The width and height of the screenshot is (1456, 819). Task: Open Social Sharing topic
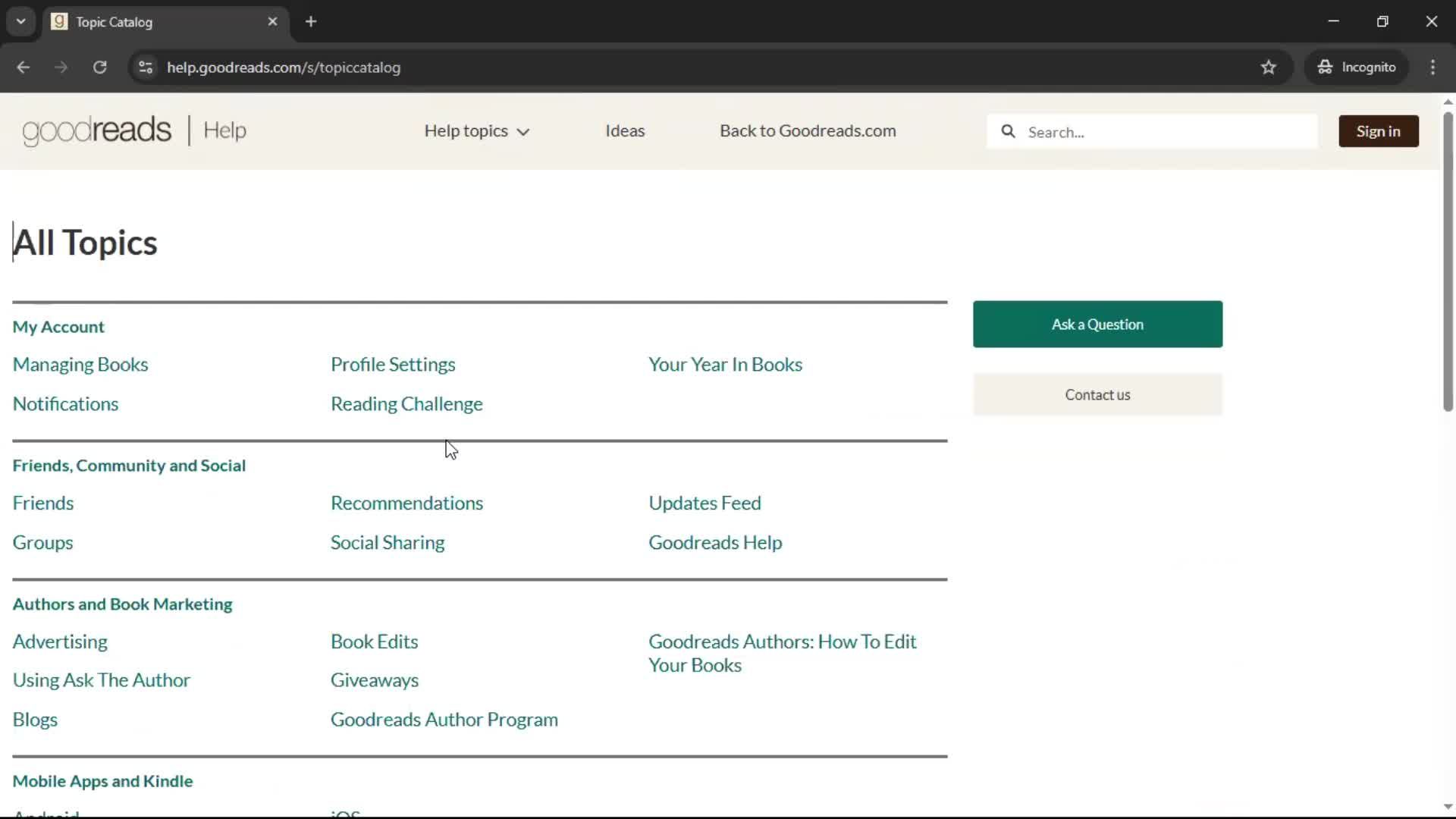388,543
